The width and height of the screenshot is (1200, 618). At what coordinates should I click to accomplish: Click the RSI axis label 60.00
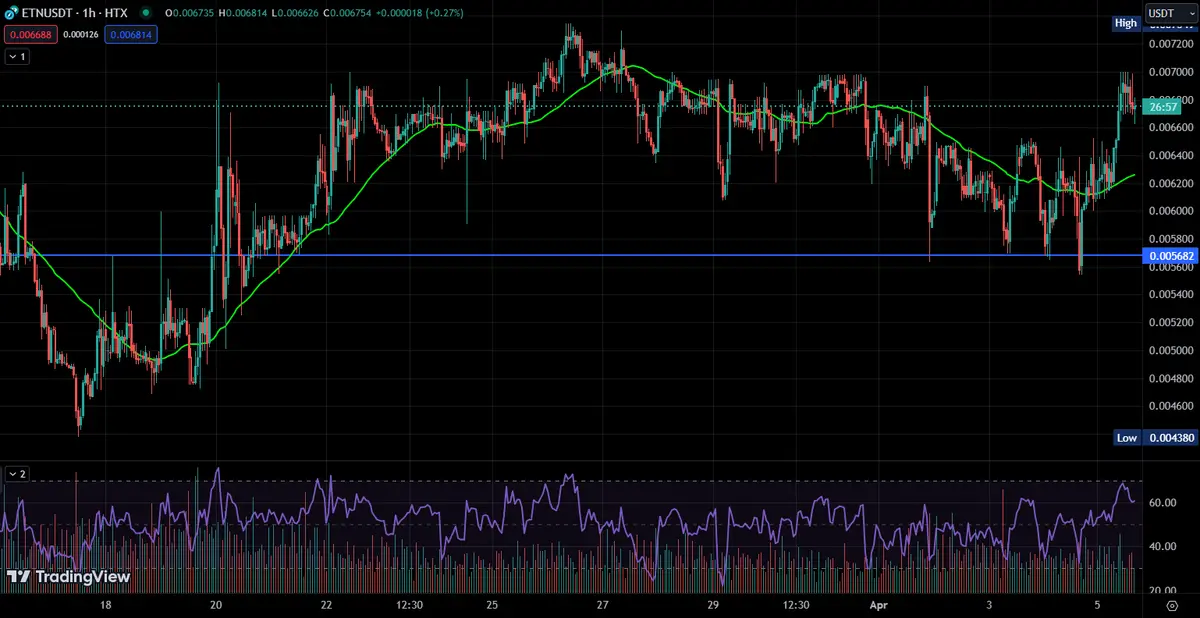tap(1163, 503)
